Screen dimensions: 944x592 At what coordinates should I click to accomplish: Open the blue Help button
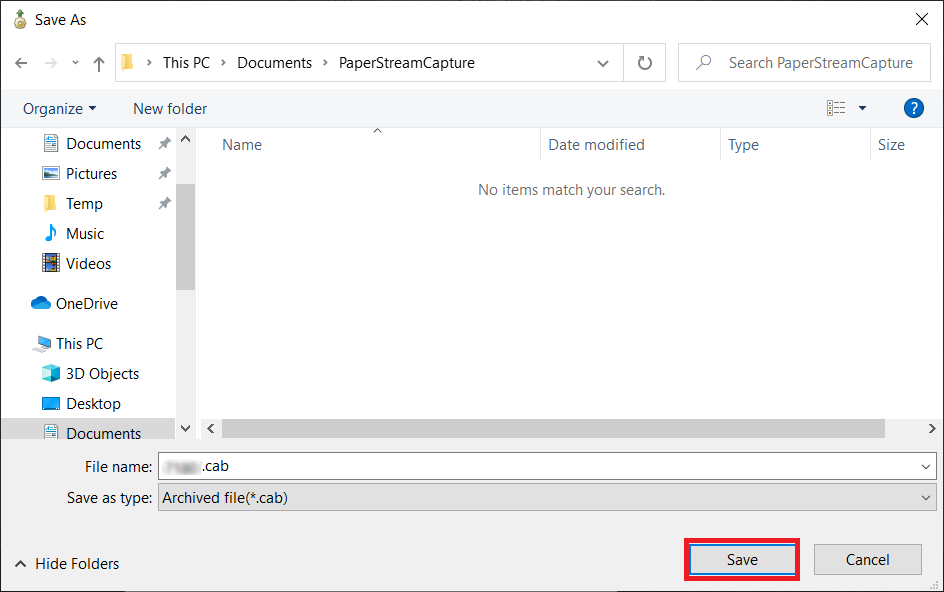(913, 108)
